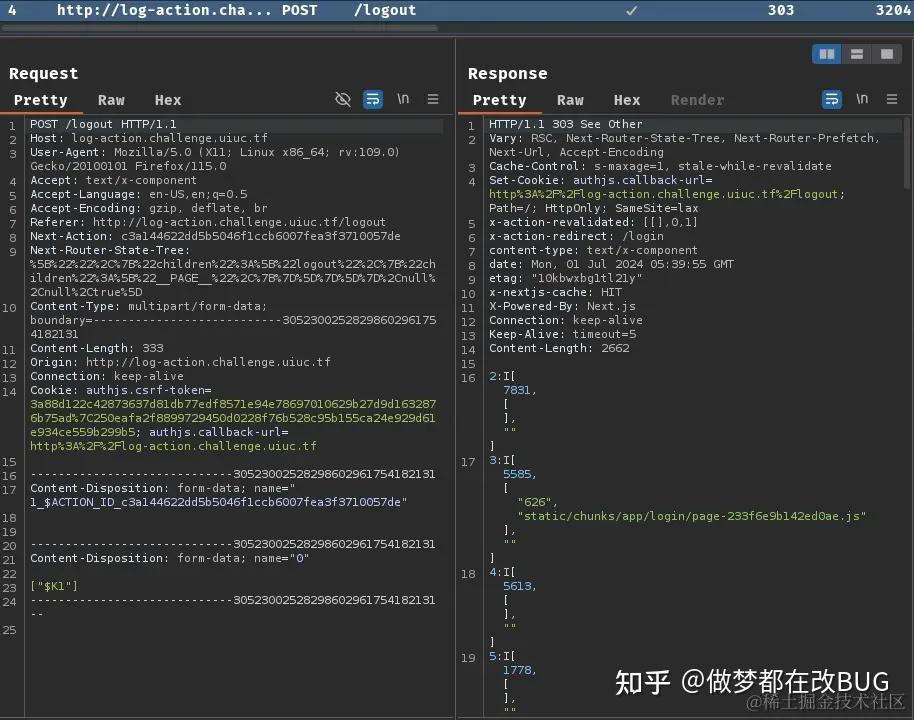Switch to Request Hex tab

[168, 100]
